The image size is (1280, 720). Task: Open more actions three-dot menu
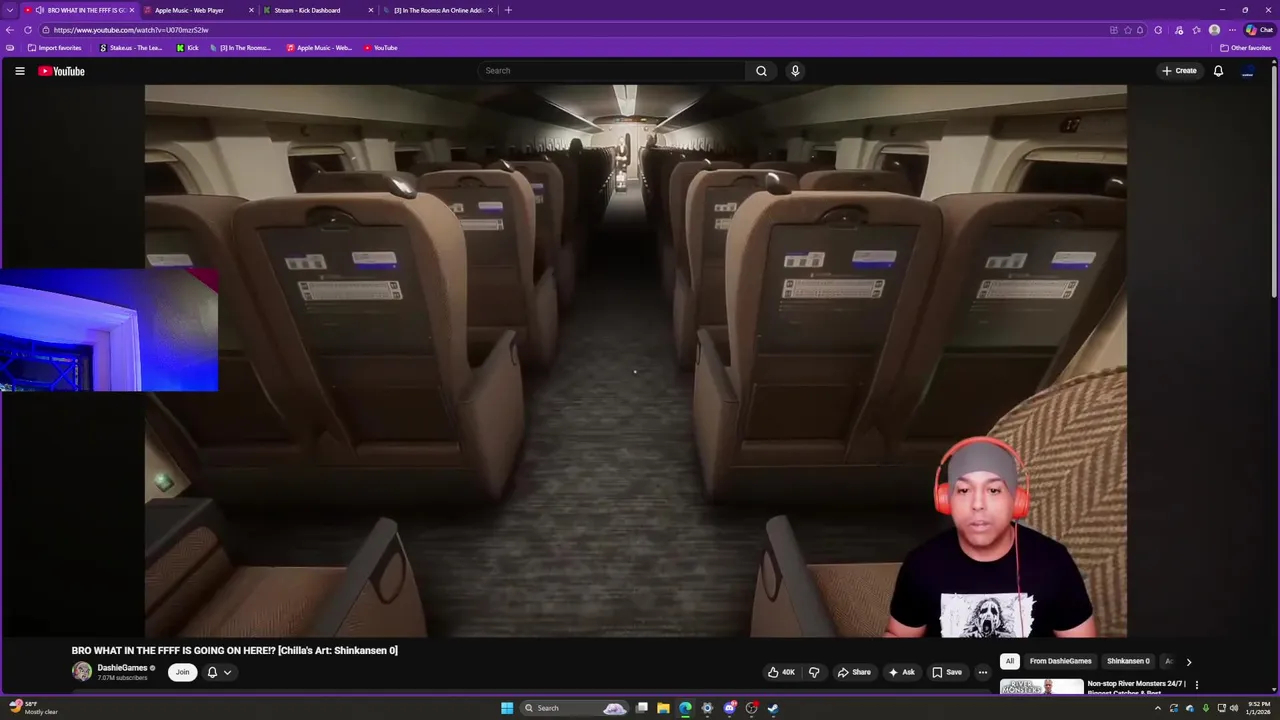pyautogui.click(x=983, y=672)
